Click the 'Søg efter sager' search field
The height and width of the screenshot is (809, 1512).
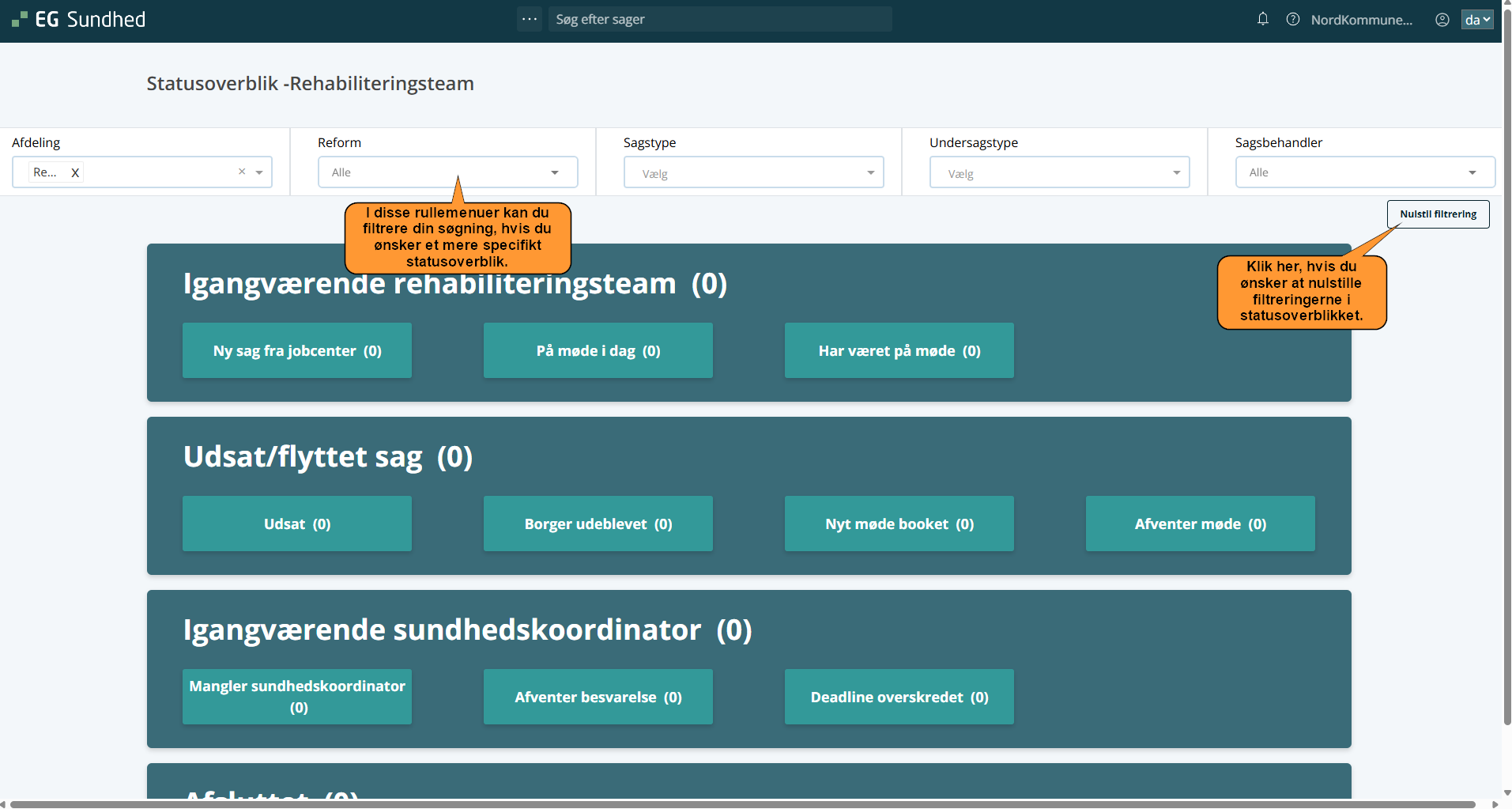pos(720,19)
